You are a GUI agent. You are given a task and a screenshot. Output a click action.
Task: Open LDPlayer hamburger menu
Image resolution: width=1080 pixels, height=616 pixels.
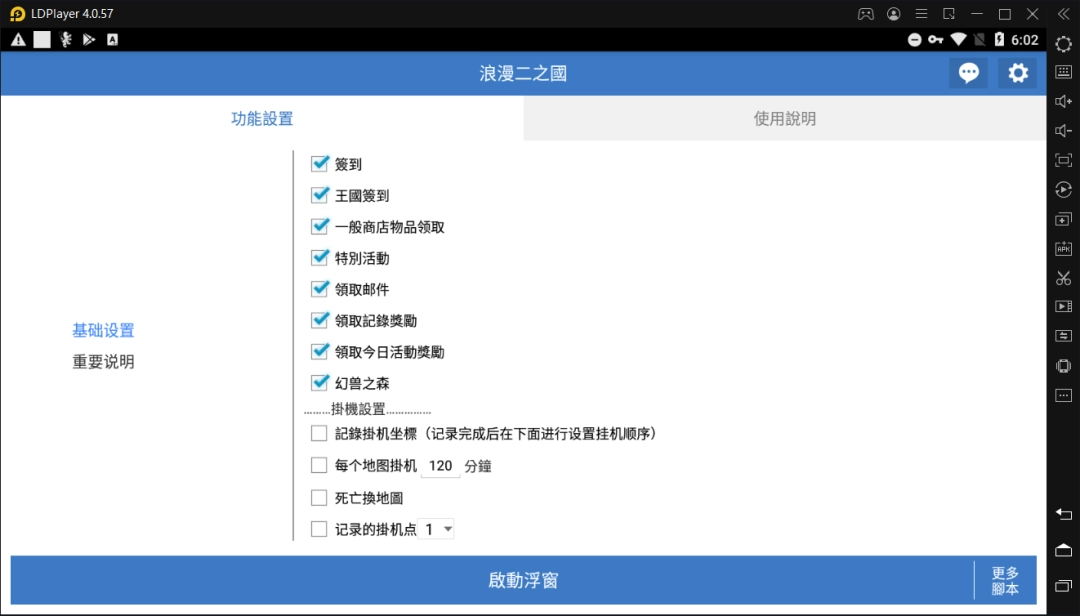(922, 14)
